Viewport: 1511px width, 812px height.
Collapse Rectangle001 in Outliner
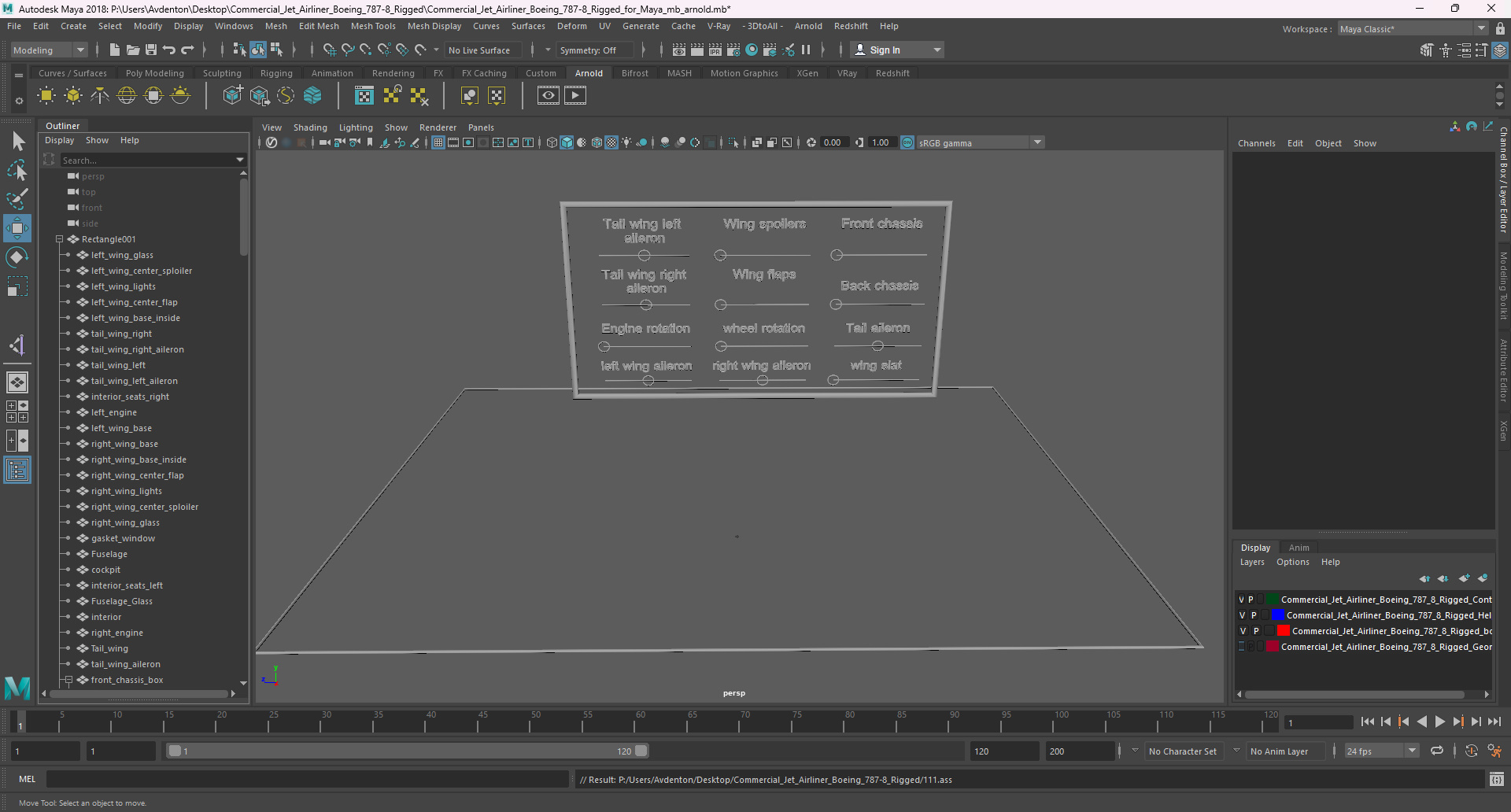point(59,239)
